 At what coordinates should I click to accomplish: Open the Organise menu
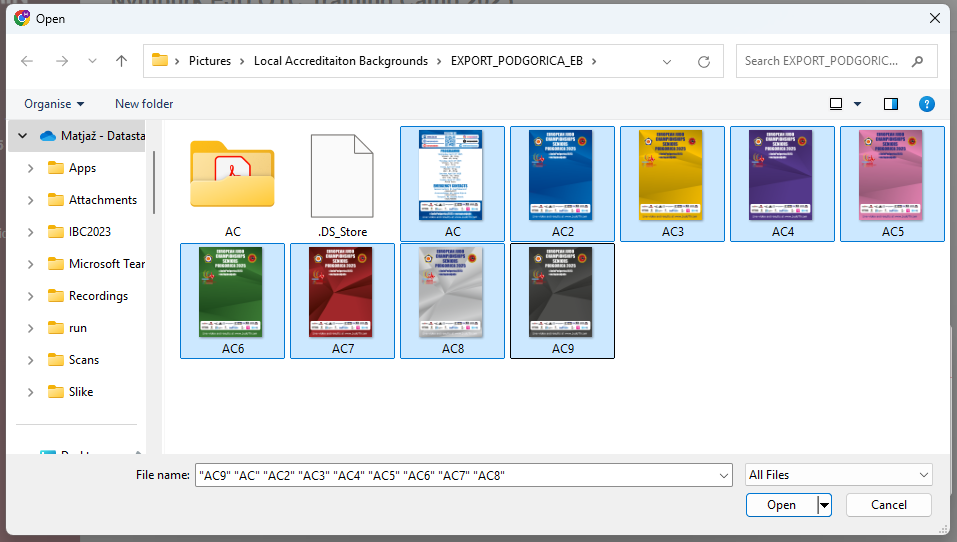click(x=54, y=104)
